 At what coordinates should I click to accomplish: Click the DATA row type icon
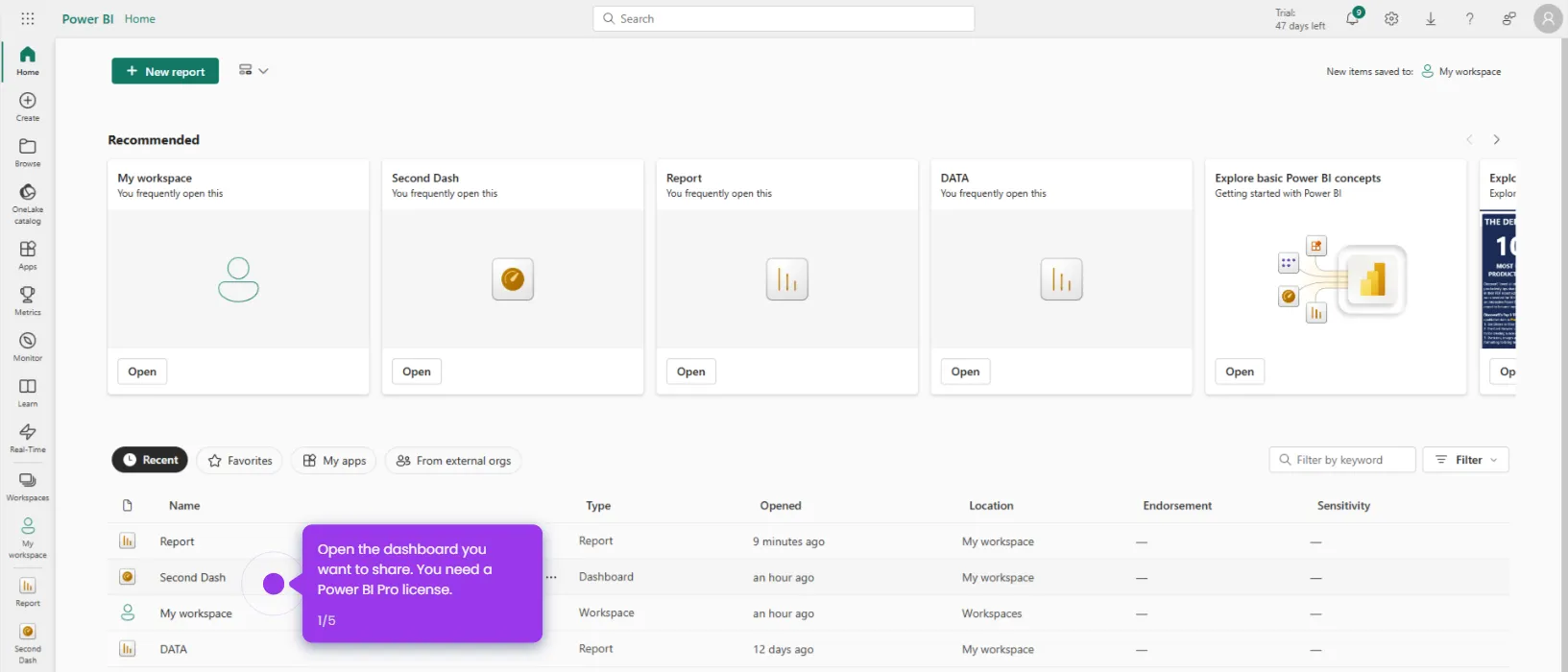[x=127, y=649]
